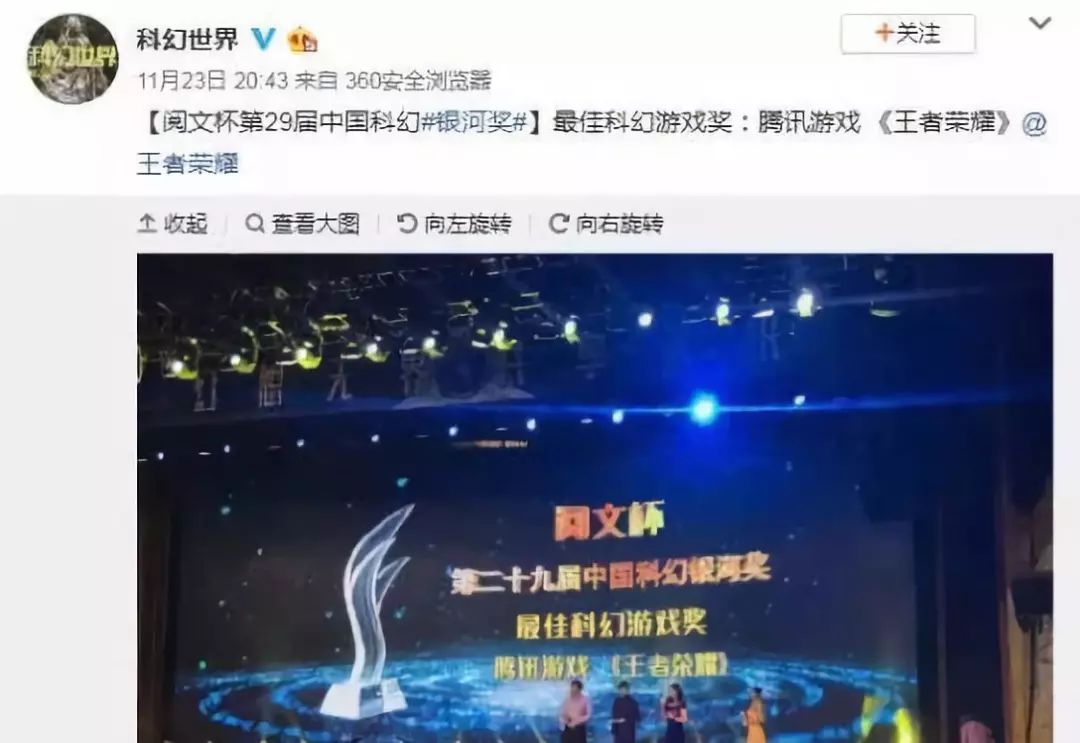Select 查看大图 to view full image

tap(315, 224)
